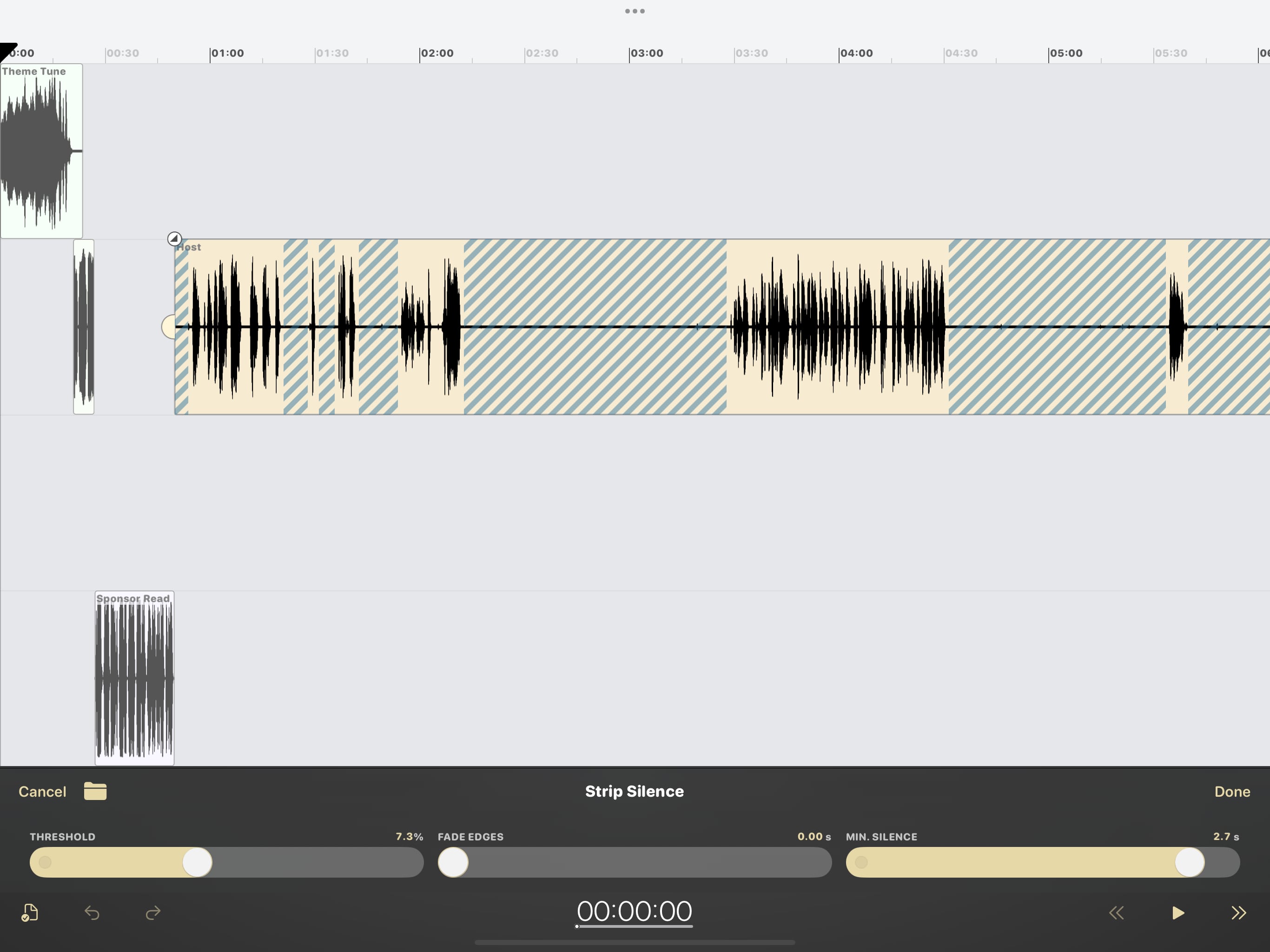Click the redo arrow icon

pos(153,912)
